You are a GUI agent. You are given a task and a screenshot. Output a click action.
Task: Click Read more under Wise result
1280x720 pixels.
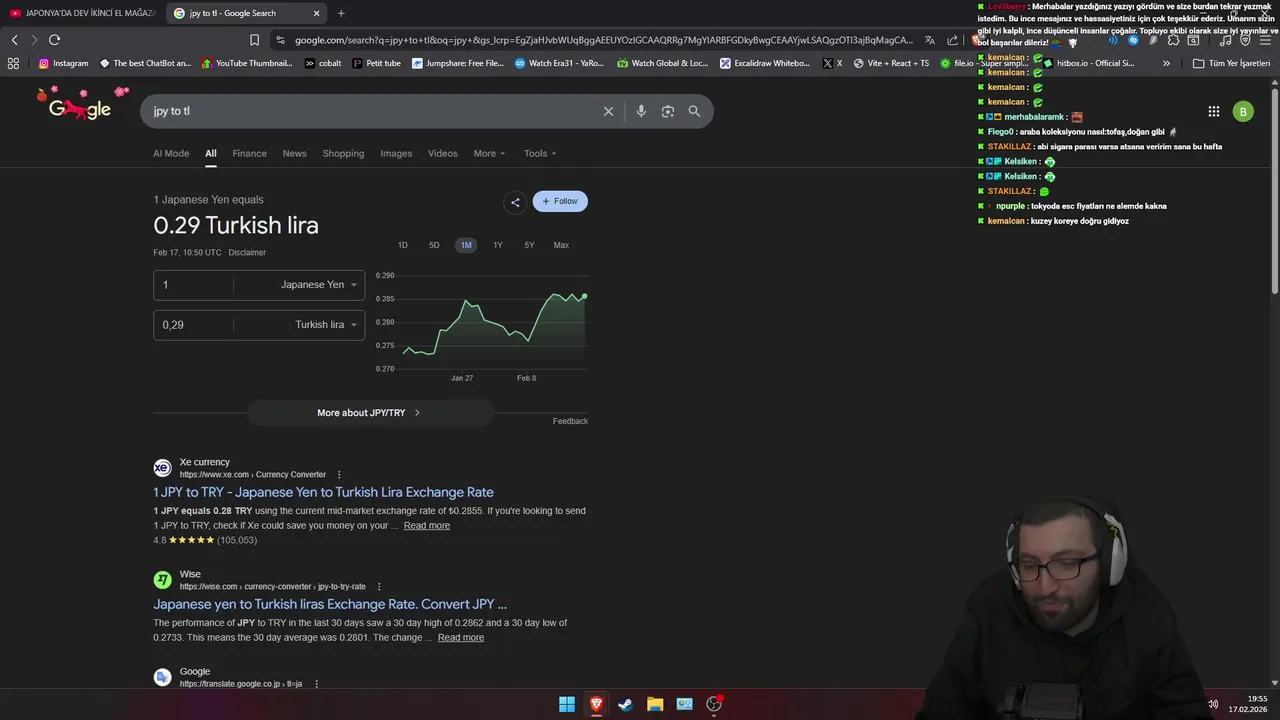tap(461, 638)
